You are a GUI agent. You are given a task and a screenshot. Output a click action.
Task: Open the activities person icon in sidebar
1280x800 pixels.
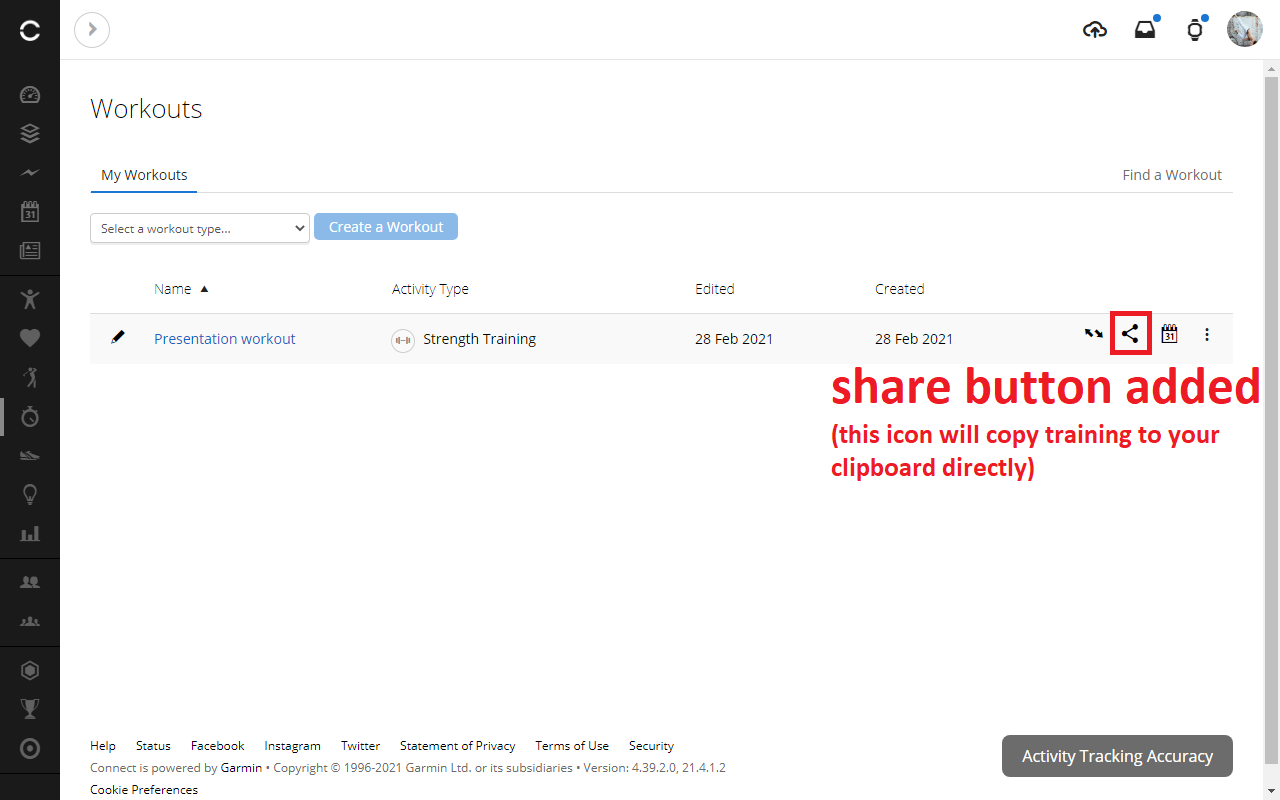coord(30,298)
